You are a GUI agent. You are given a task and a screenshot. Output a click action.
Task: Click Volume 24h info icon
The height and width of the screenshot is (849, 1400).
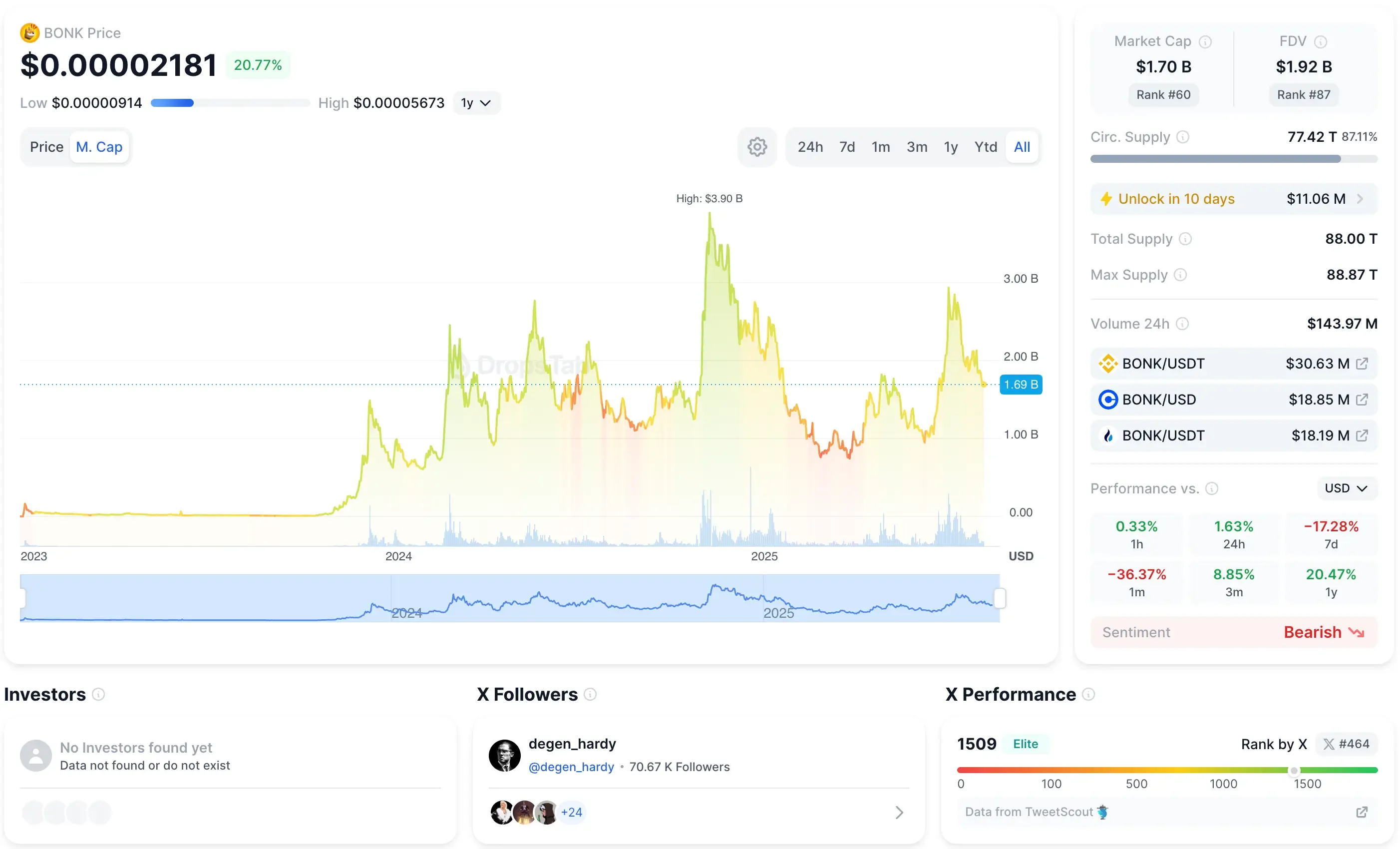[1182, 324]
